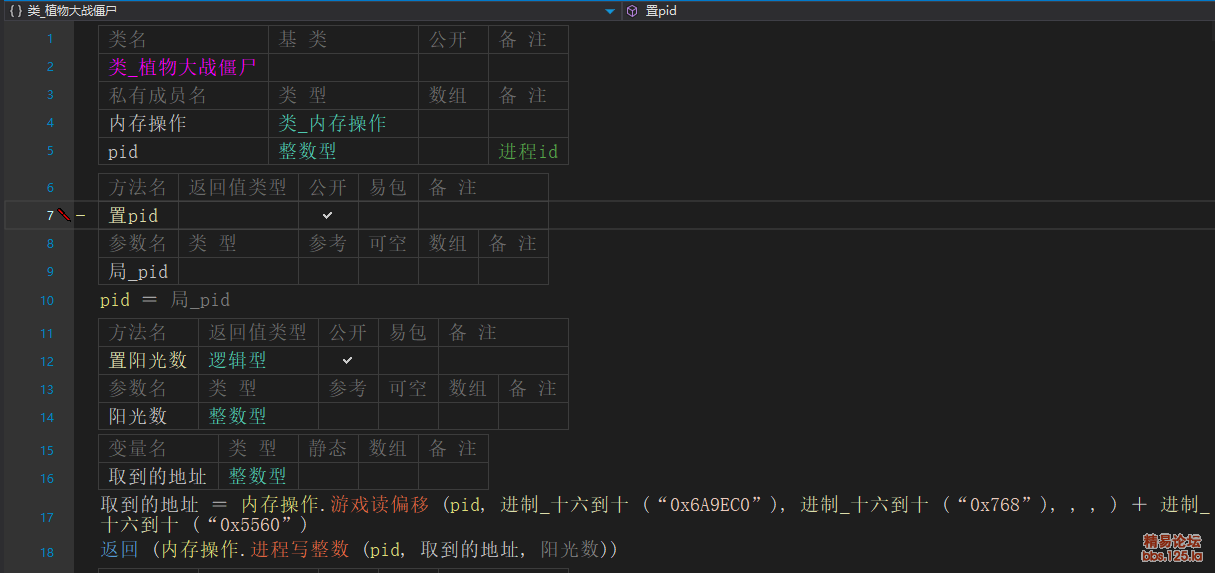Click header 易包 on line 6
This screenshot has height=573, width=1215.
tap(387, 187)
